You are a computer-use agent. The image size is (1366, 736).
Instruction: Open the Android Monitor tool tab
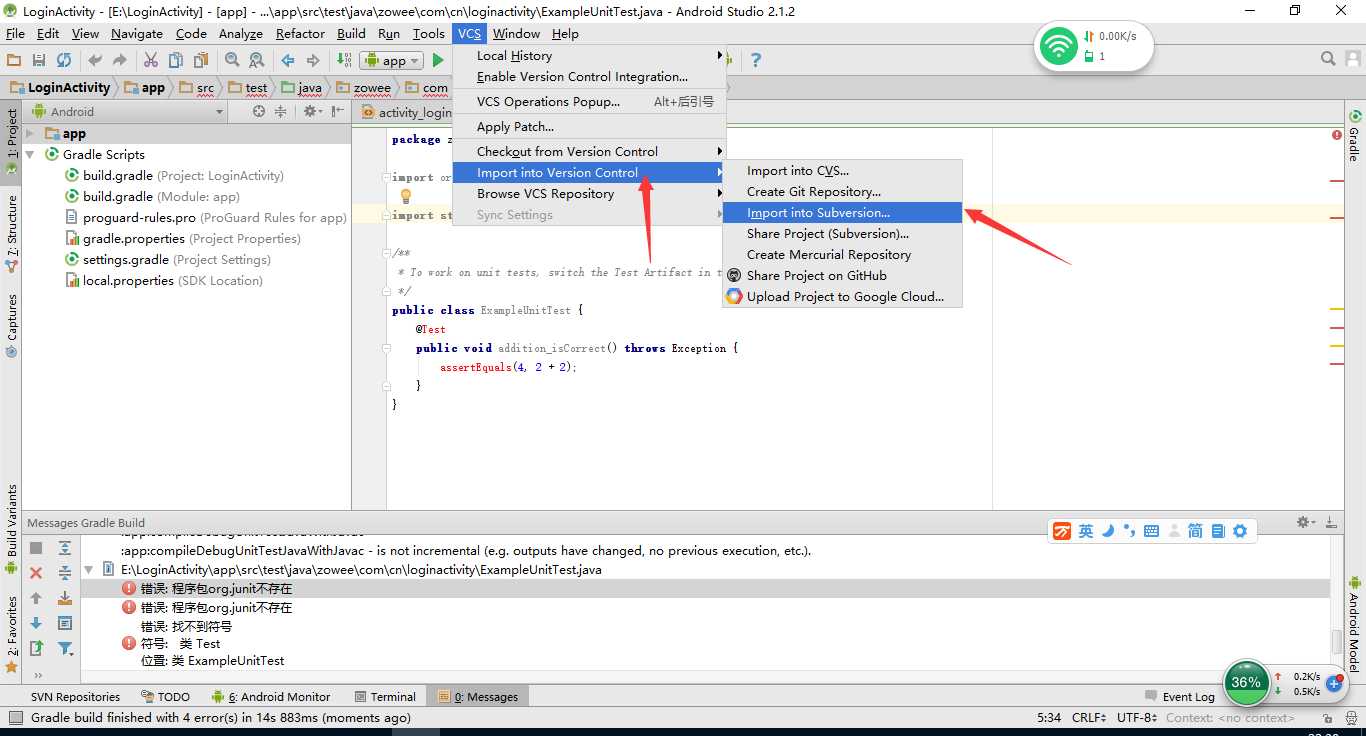coord(271,697)
